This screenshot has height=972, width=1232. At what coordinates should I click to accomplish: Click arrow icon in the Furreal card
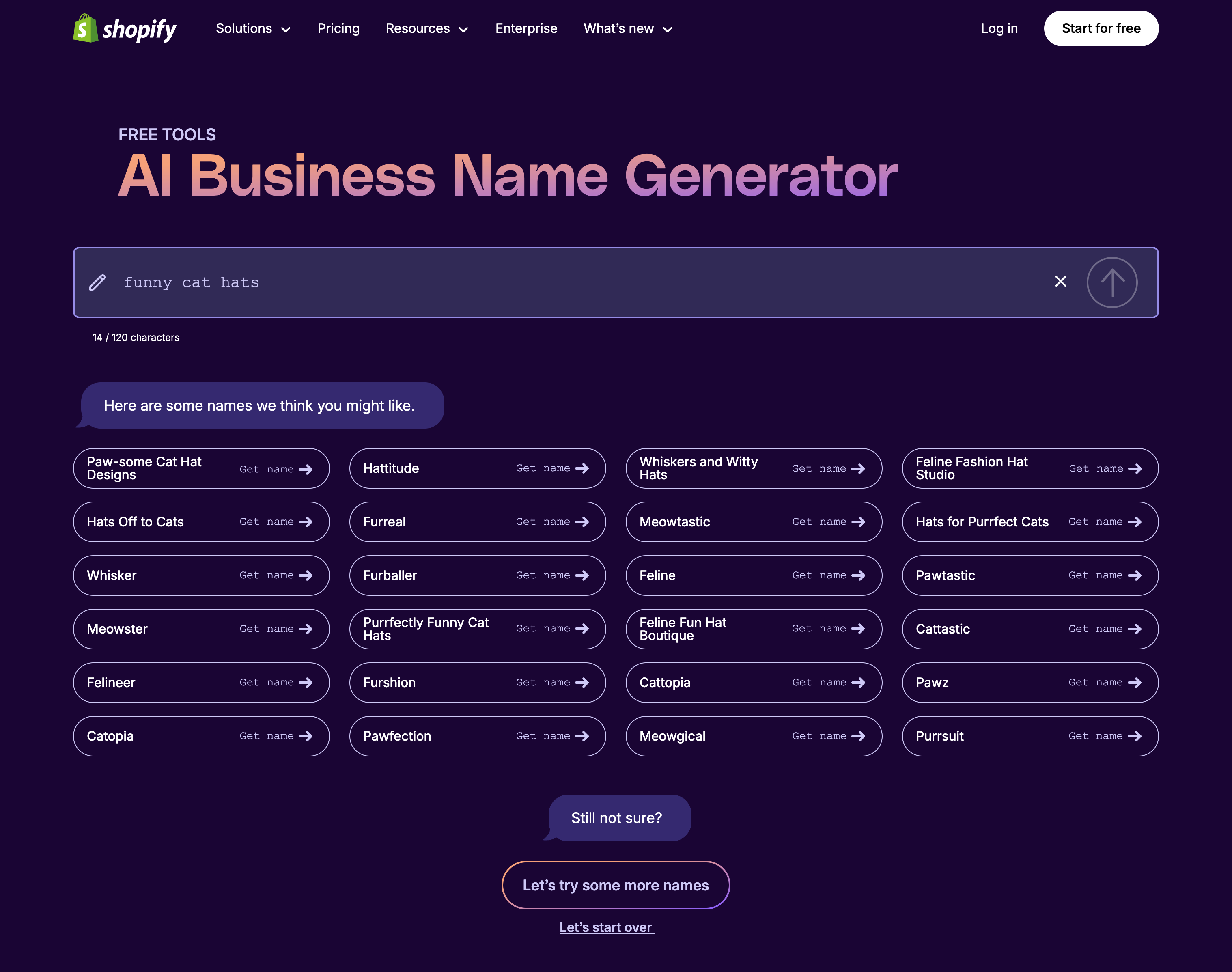pos(582,522)
